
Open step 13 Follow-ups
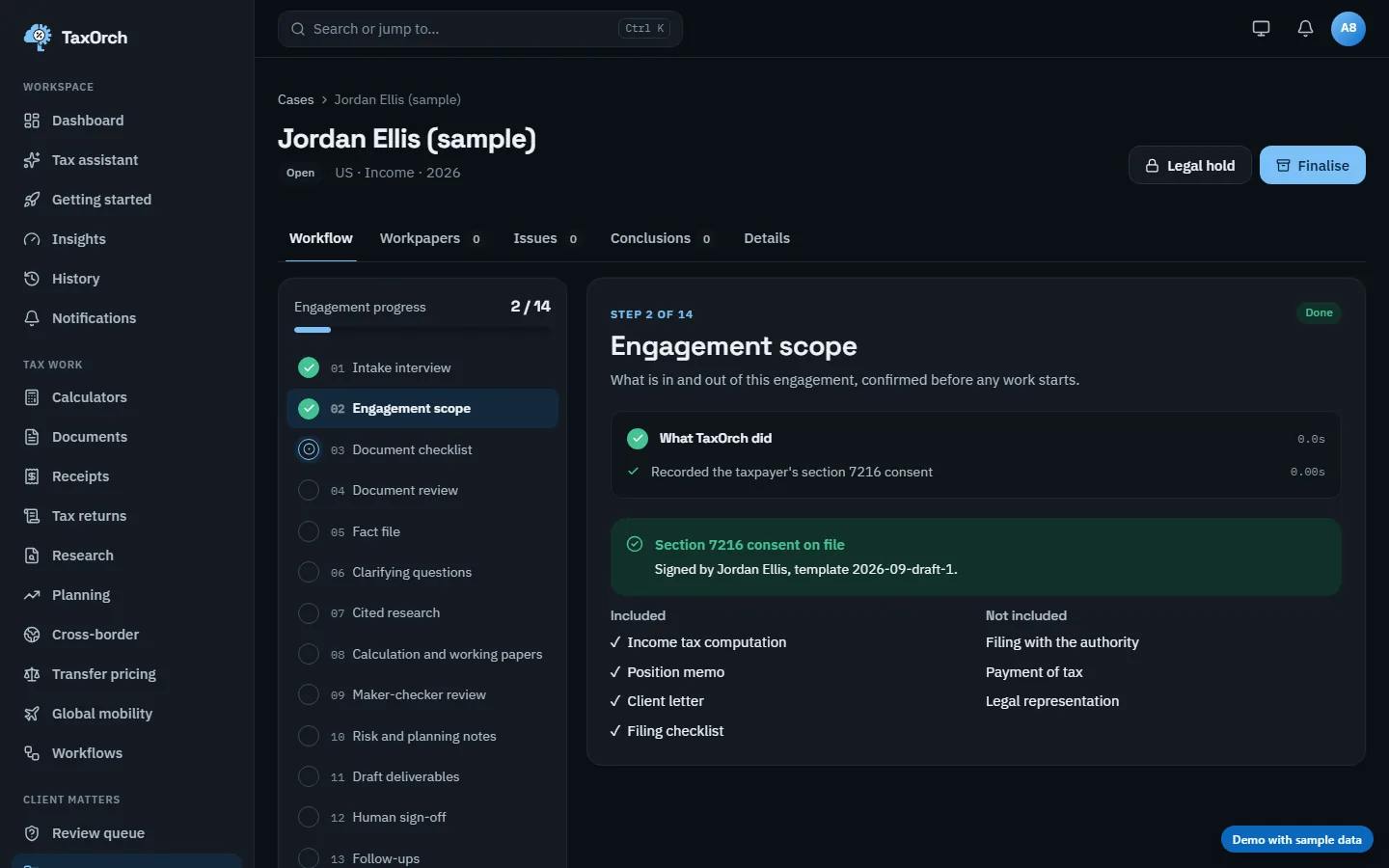coord(422,858)
